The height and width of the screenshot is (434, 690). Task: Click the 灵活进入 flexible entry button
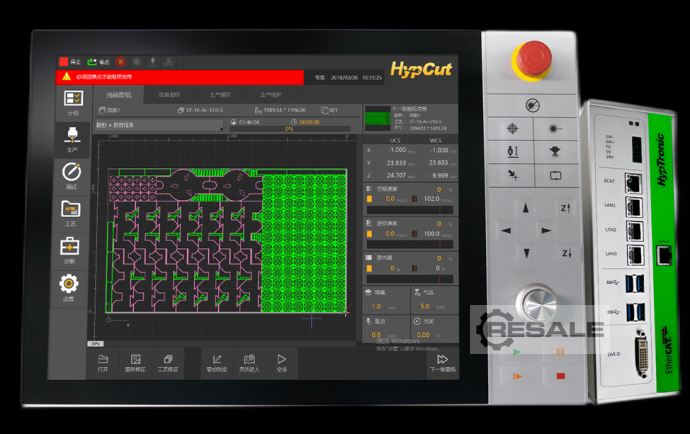(250, 363)
